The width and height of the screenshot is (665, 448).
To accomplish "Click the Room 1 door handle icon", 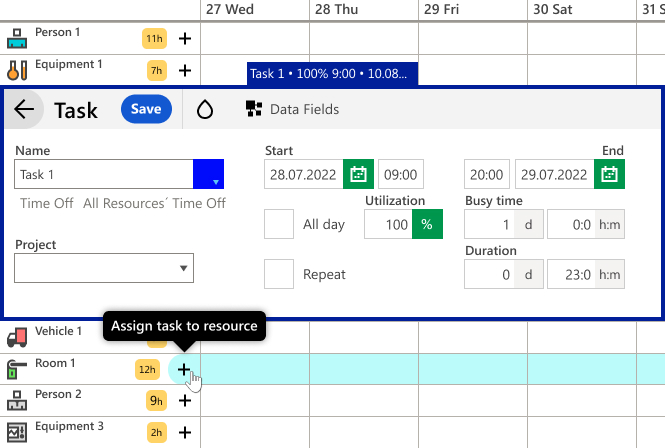I will [x=17, y=370].
